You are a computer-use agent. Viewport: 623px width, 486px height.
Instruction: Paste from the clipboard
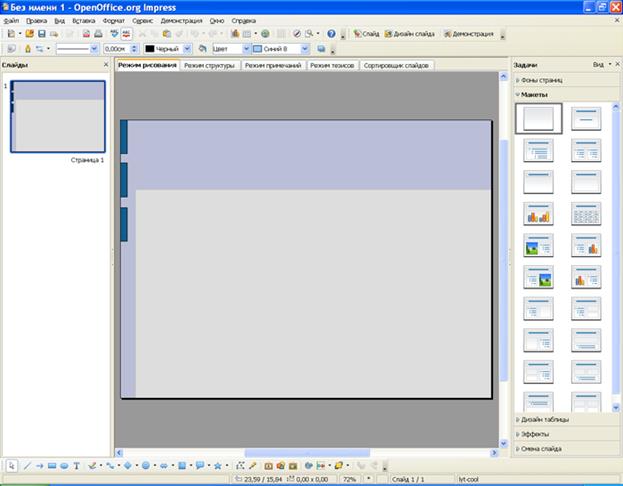(x=167, y=34)
